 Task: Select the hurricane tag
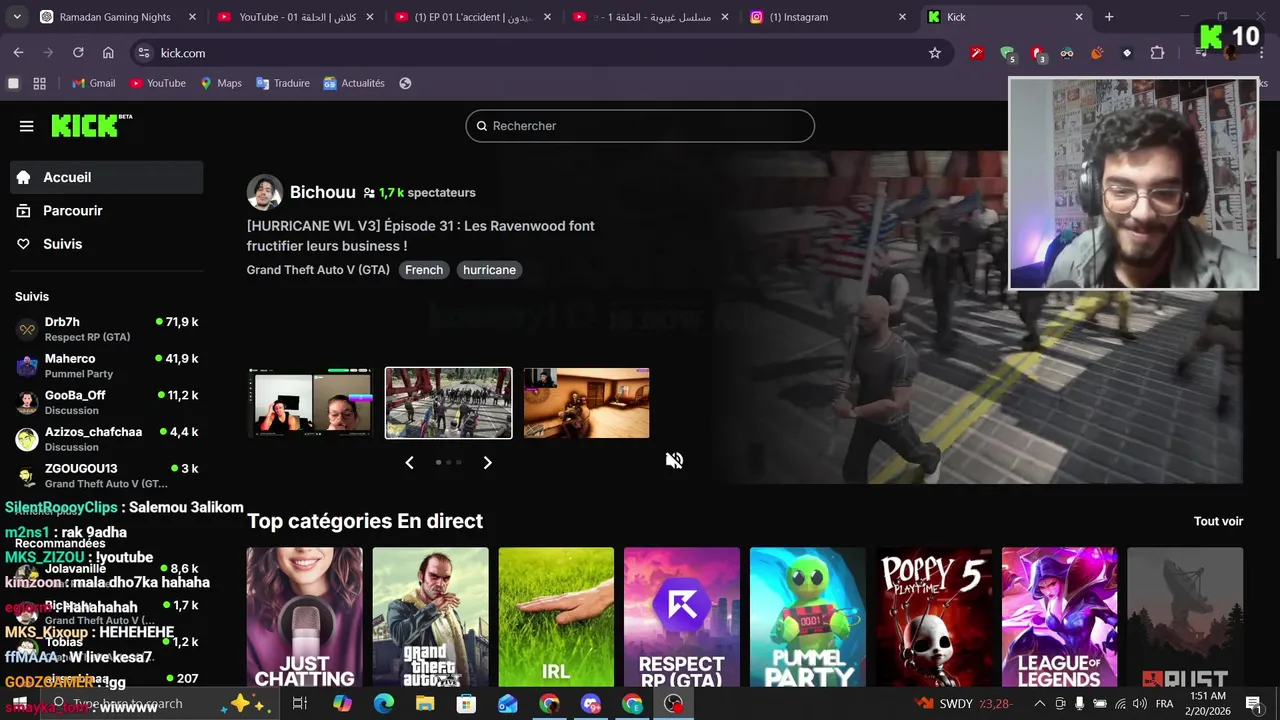click(489, 270)
